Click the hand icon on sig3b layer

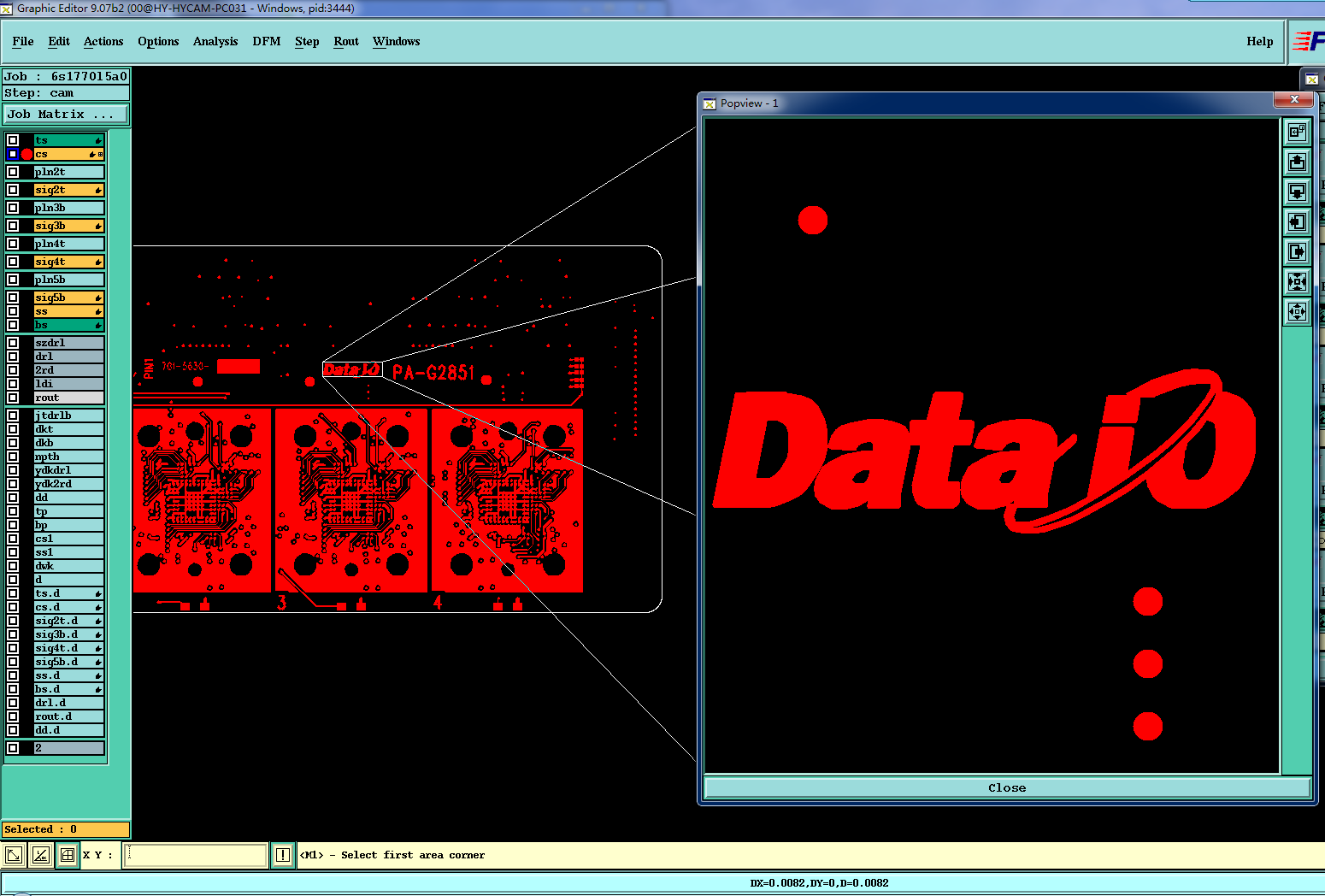pyautogui.click(x=98, y=226)
